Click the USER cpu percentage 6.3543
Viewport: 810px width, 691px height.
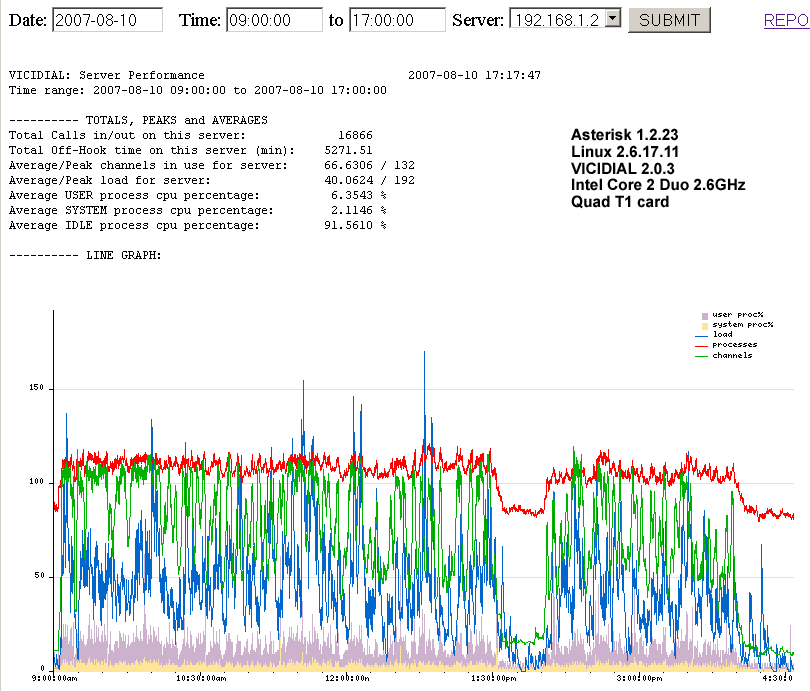[352, 195]
